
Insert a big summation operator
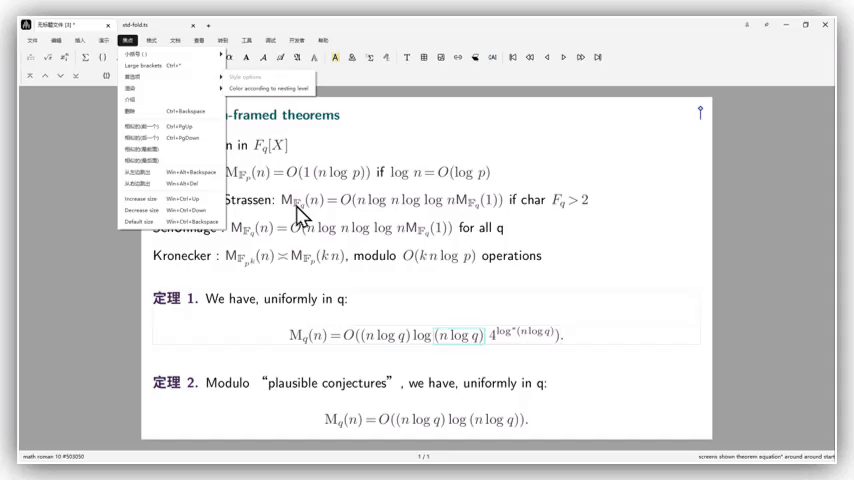[85, 57]
